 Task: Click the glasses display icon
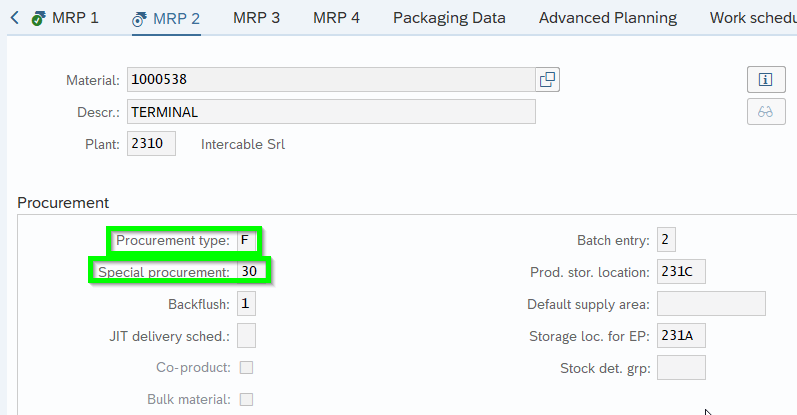click(765, 111)
